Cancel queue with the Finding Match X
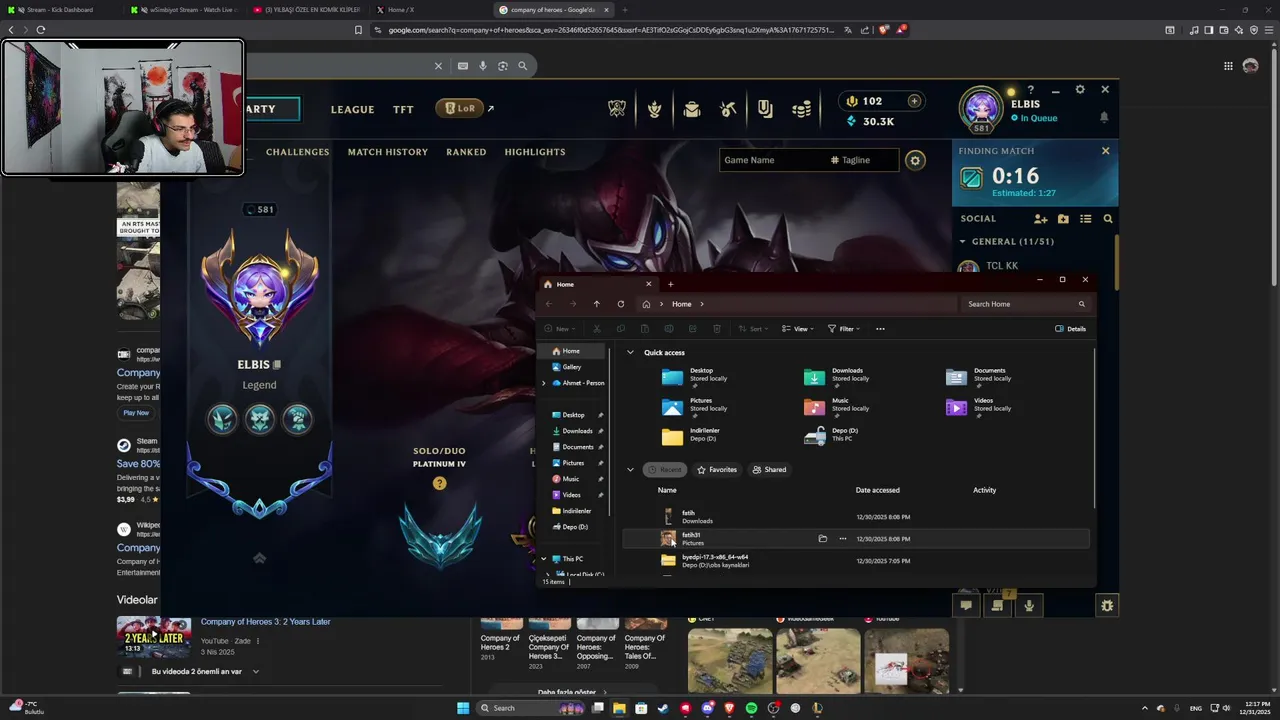 coord(1105,151)
